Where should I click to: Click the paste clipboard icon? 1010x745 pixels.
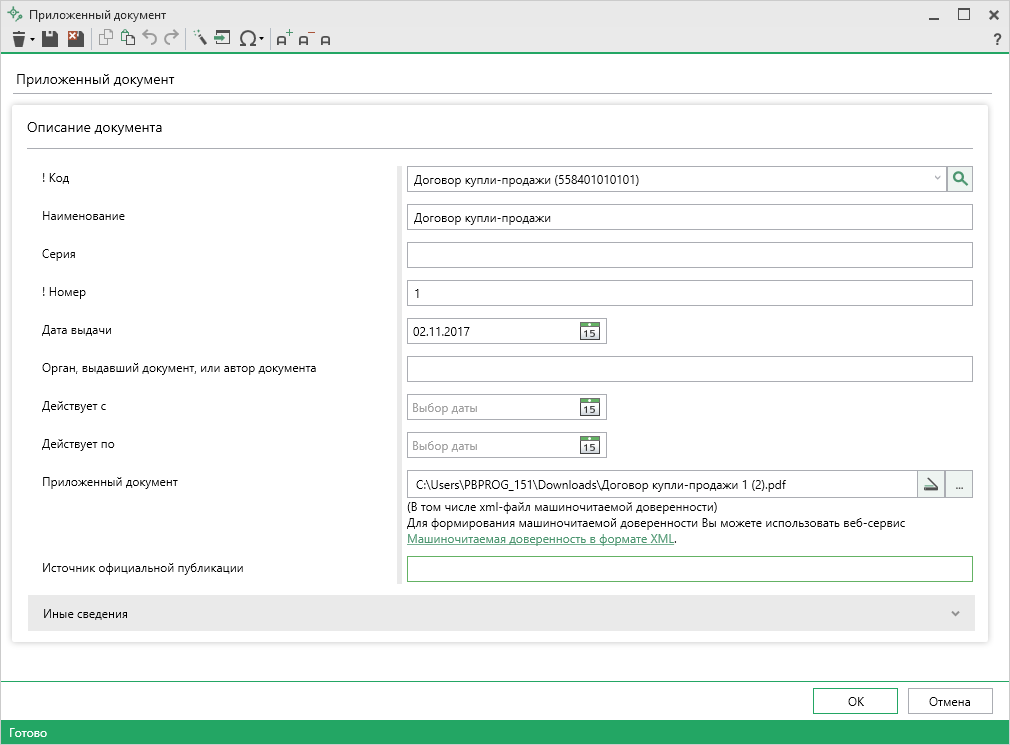[x=127, y=39]
